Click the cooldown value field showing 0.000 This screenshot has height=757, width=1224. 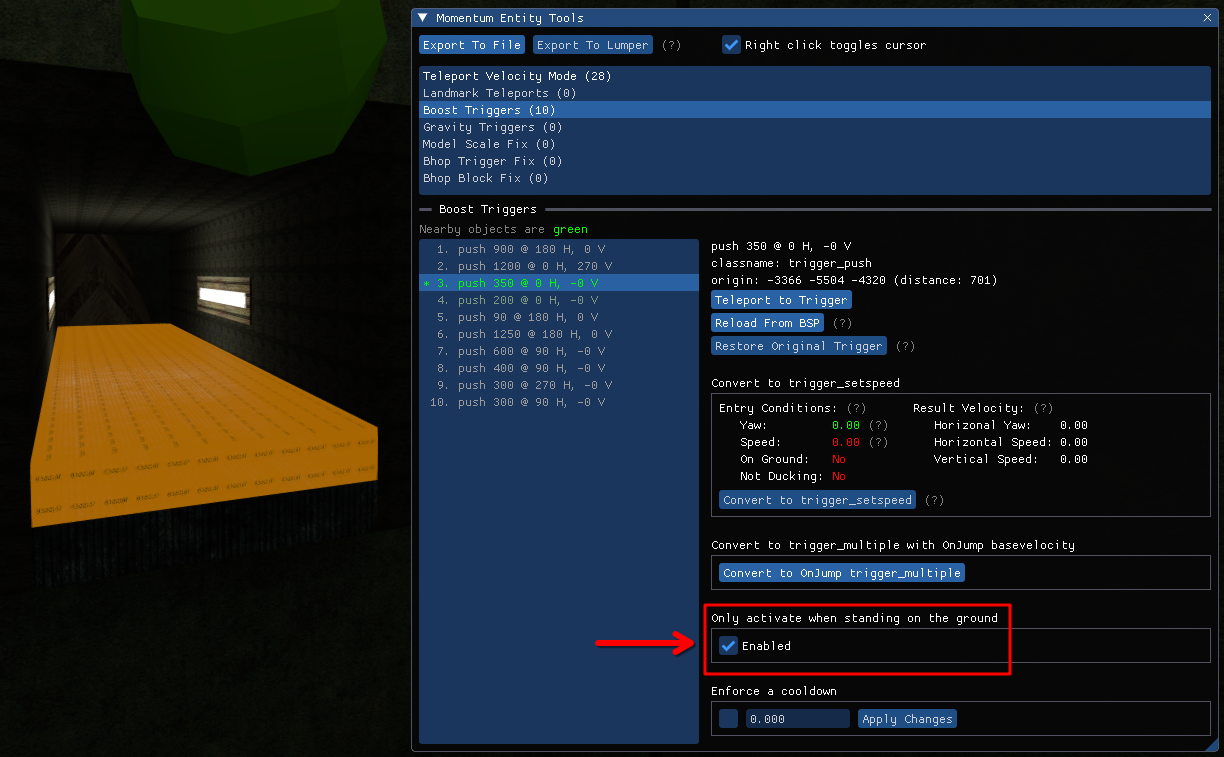coord(797,719)
